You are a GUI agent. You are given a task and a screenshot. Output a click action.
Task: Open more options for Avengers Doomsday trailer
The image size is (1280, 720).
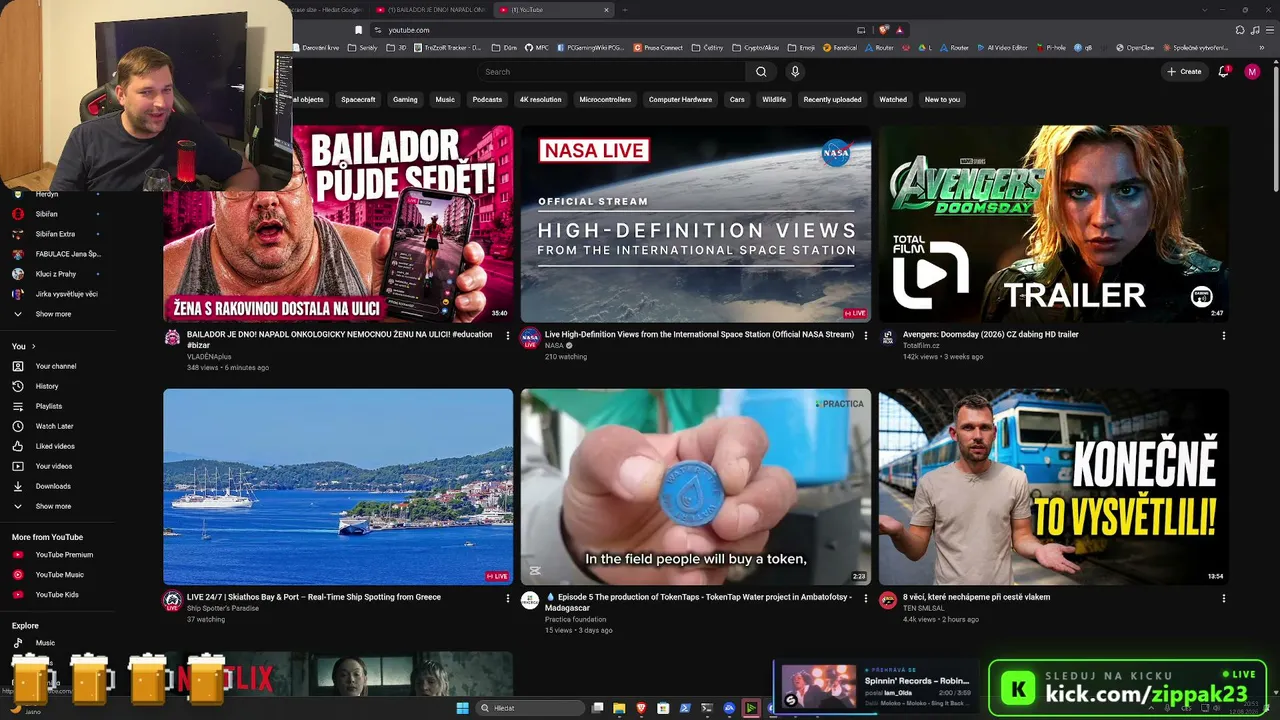1223,335
